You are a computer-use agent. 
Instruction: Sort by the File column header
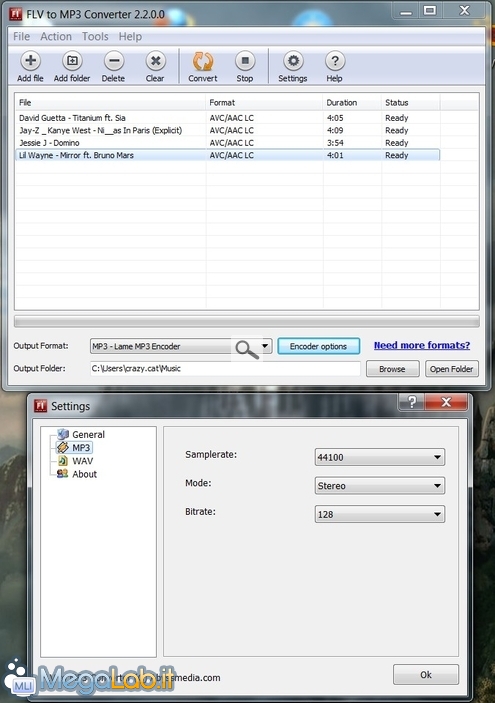click(110, 103)
